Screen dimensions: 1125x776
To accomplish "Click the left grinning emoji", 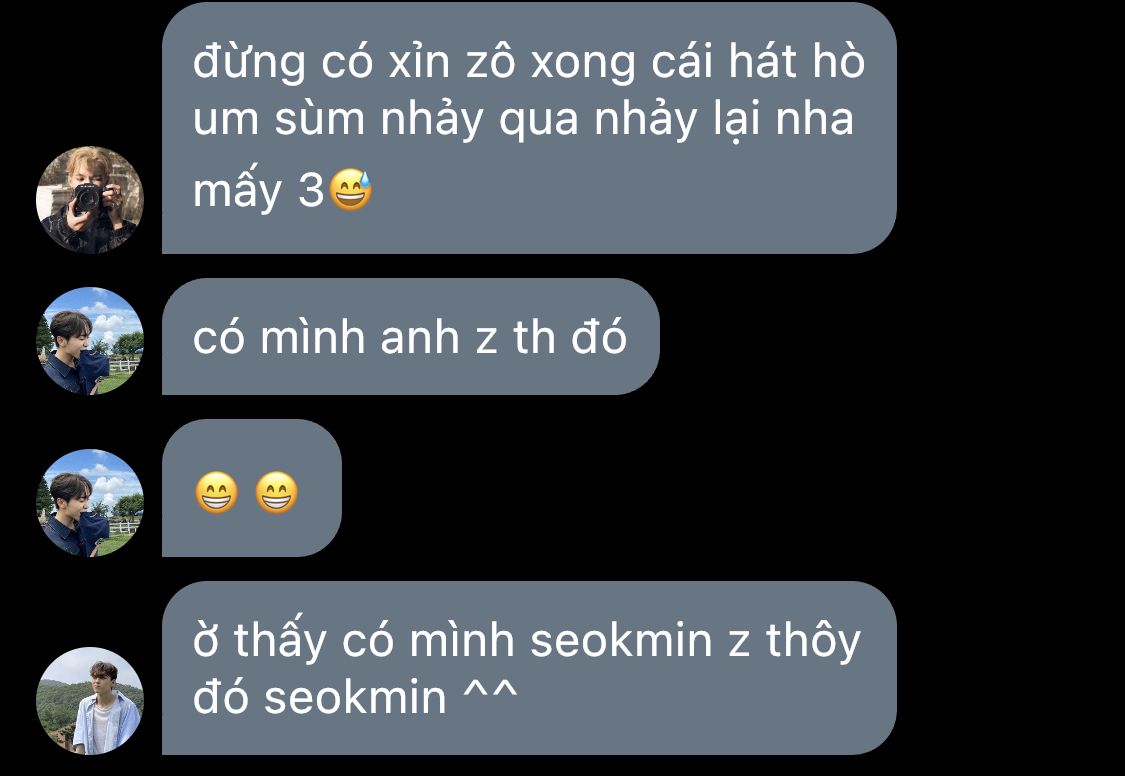I will pos(217,492).
